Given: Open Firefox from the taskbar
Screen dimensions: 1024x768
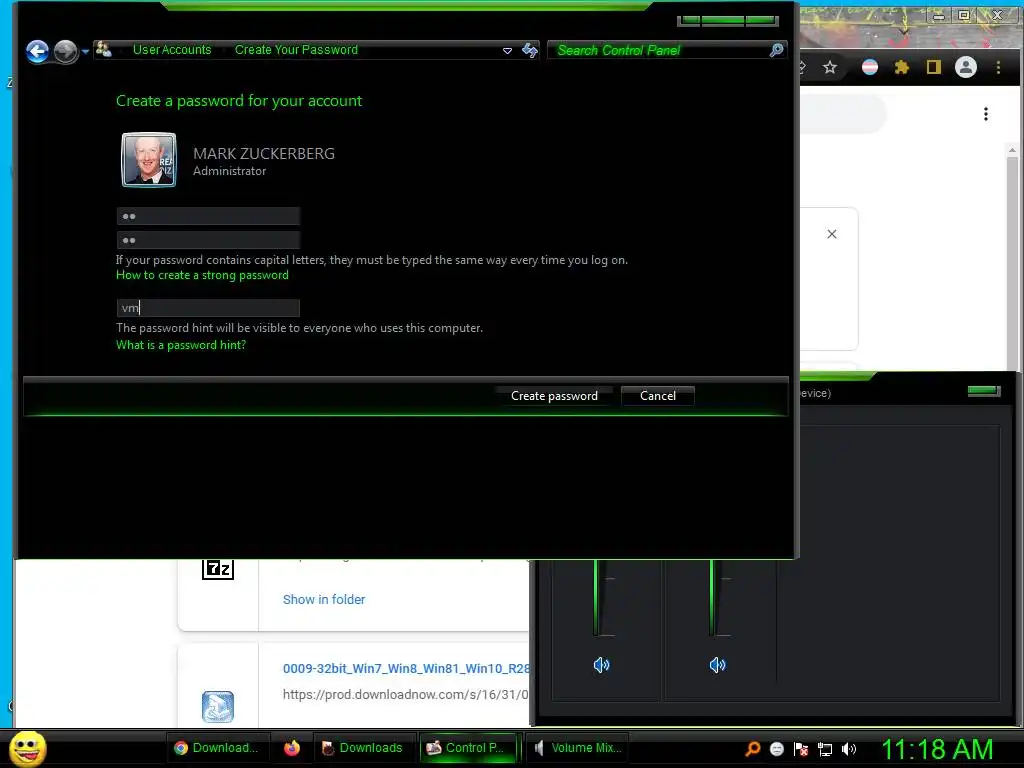Looking at the screenshot, I should (291, 748).
